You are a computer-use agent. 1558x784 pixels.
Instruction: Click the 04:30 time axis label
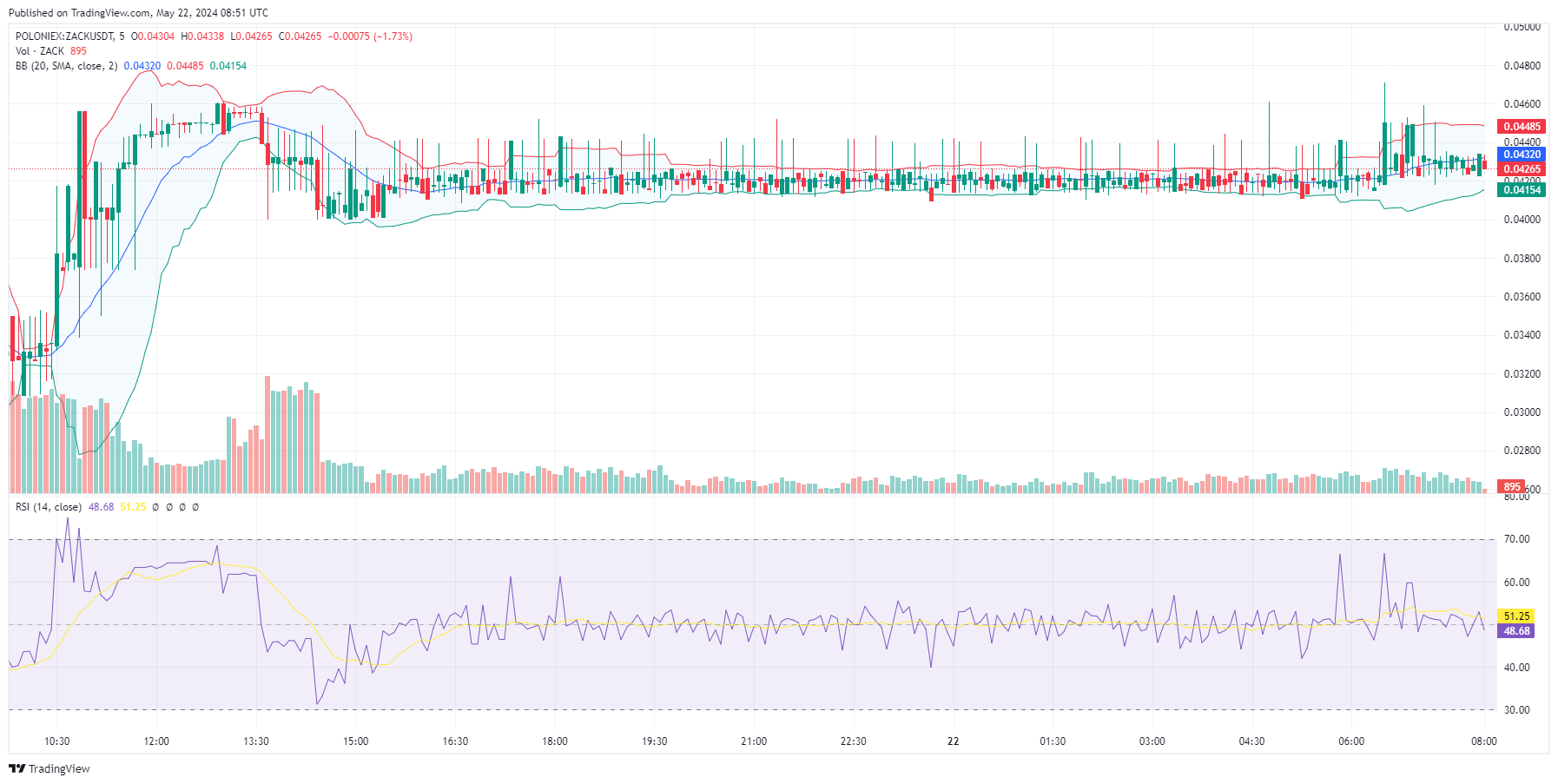pos(1251,741)
